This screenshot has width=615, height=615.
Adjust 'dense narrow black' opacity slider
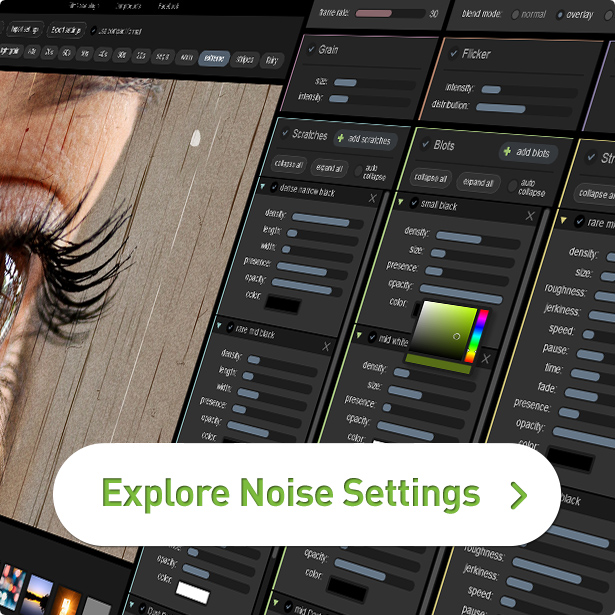coord(307,286)
